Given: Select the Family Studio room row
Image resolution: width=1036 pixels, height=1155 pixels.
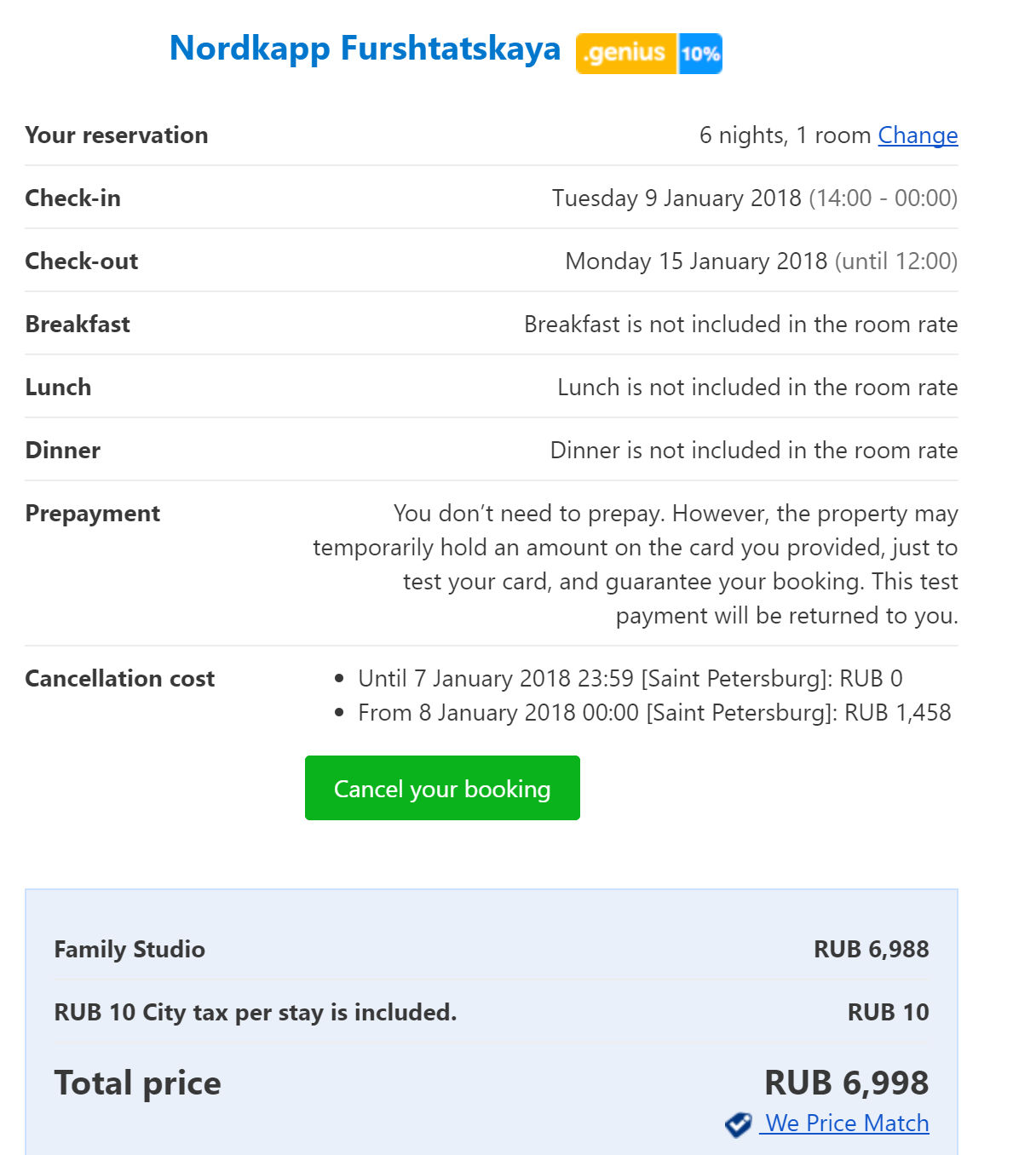Looking at the screenshot, I should (x=129, y=949).
